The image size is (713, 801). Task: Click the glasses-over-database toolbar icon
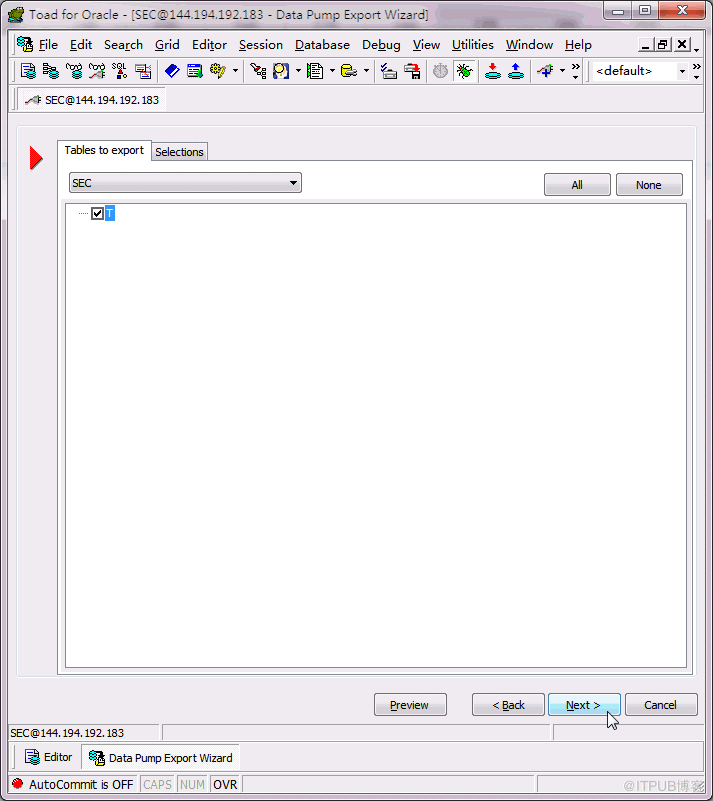74,71
